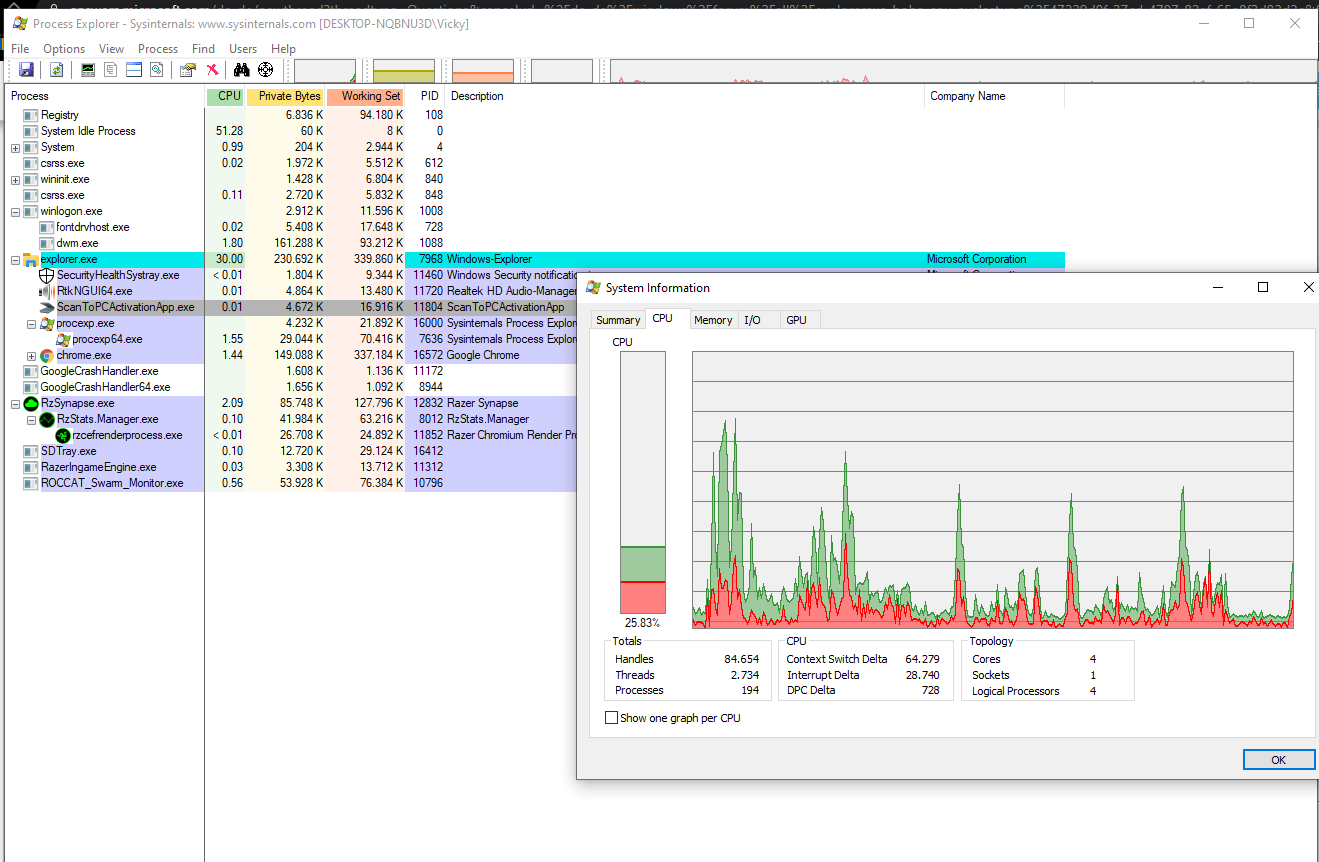Select the RazerIngameEngine.exe row
This screenshot has width=1319, height=862.
coord(292,467)
